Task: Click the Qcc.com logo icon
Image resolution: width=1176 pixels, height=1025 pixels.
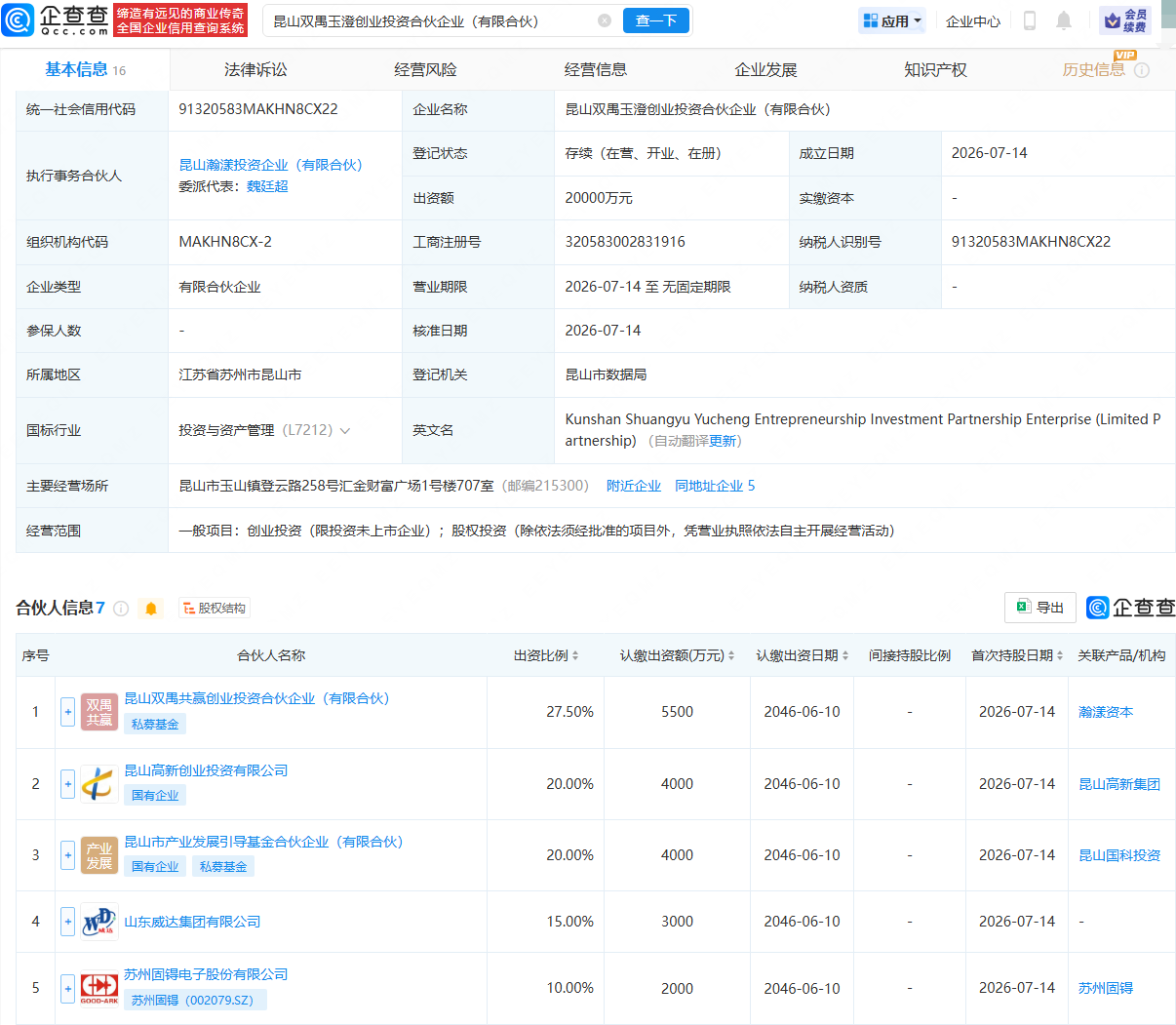Action: 18,20
